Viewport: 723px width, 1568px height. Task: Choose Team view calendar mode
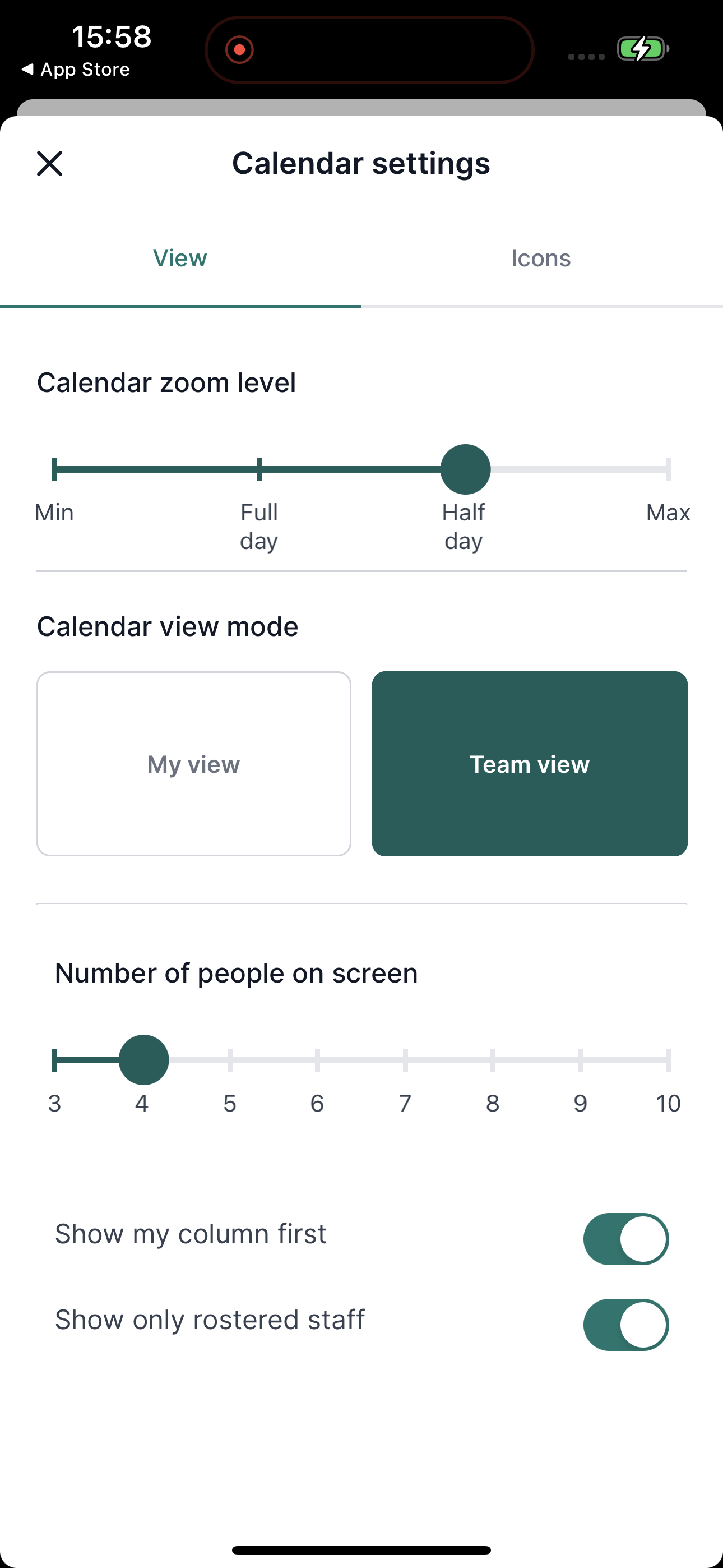530,764
